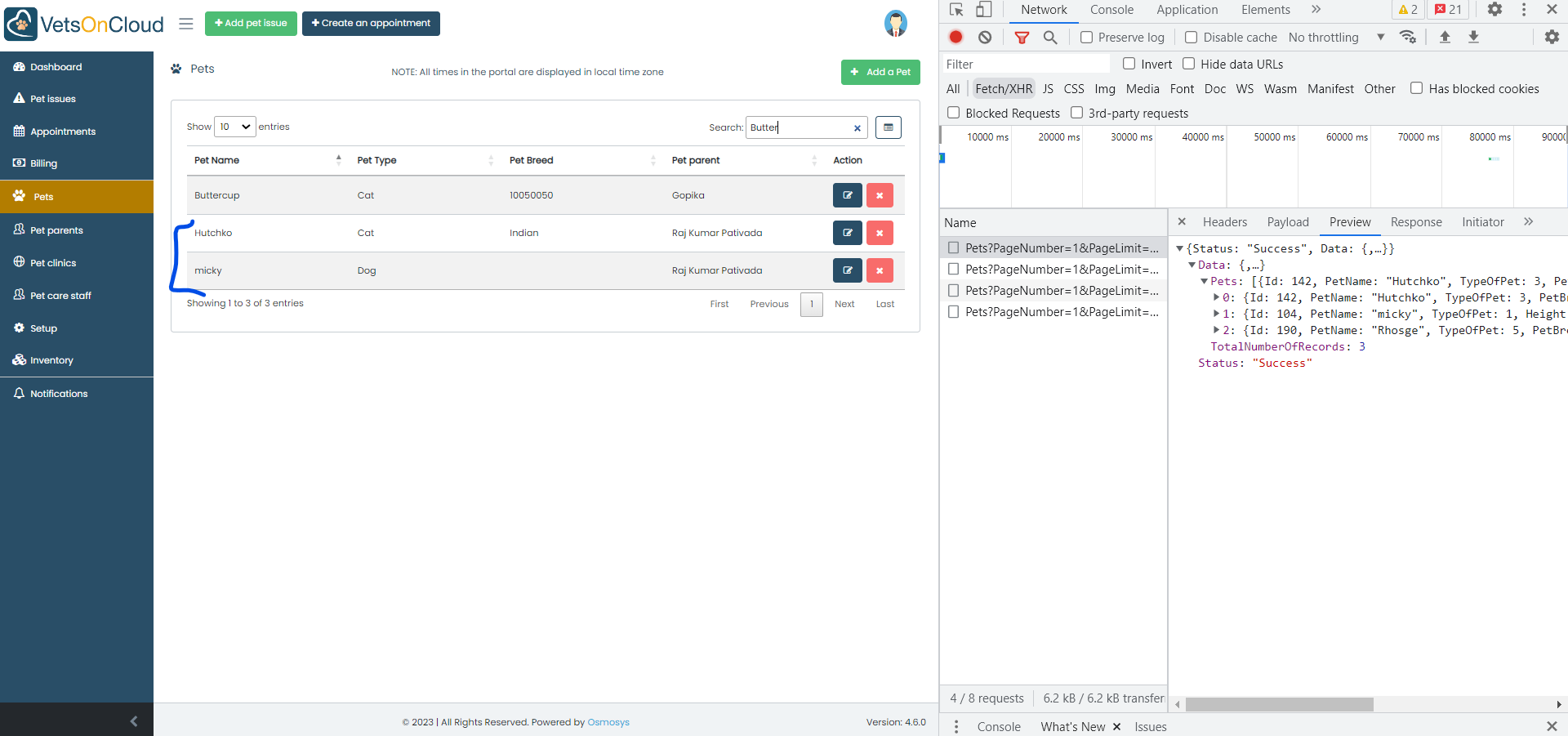Click the red record network log button
Screen dimensions: 1568x736
(956, 37)
